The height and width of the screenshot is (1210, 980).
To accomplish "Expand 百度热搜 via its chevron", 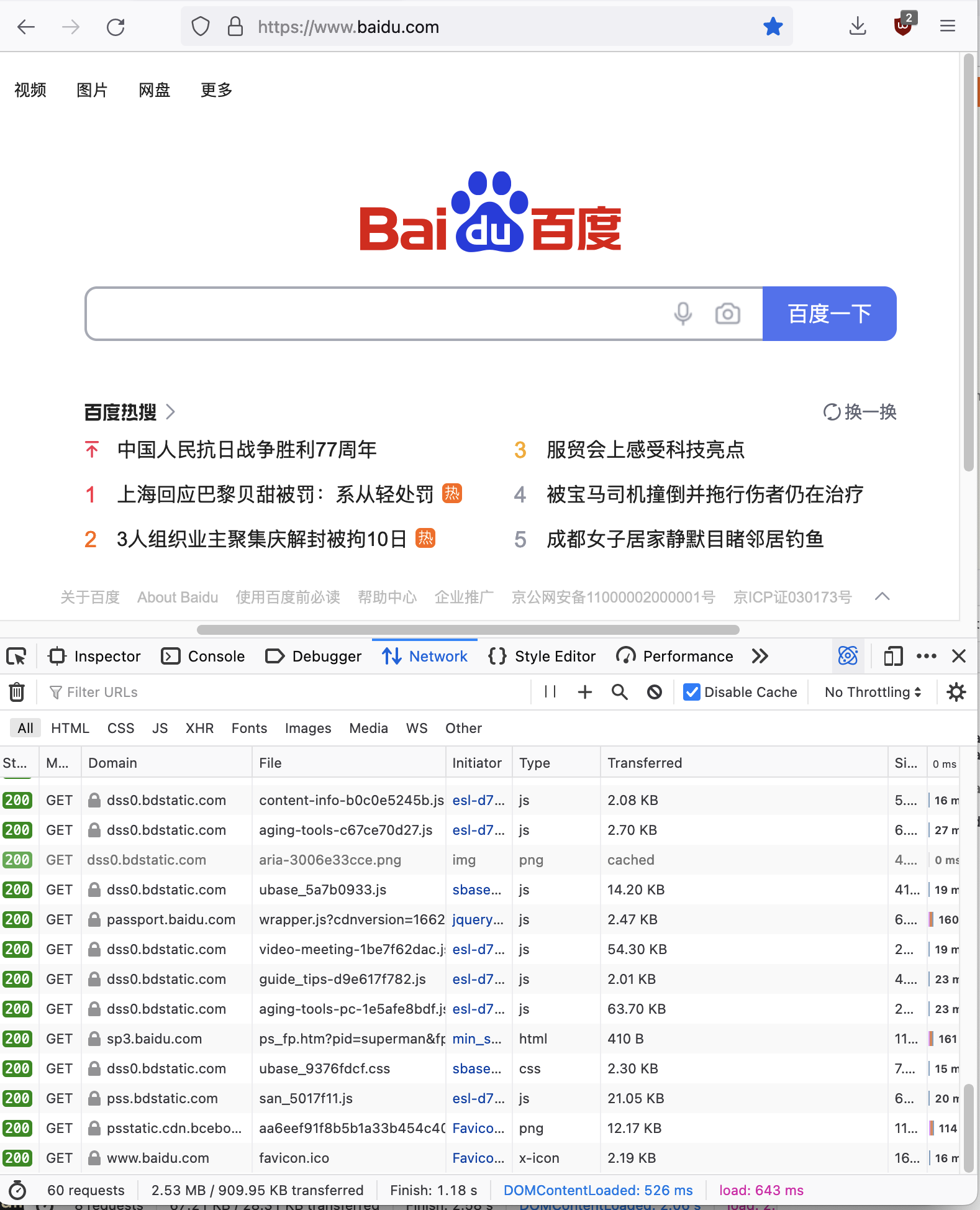I will click(x=171, y=412).
